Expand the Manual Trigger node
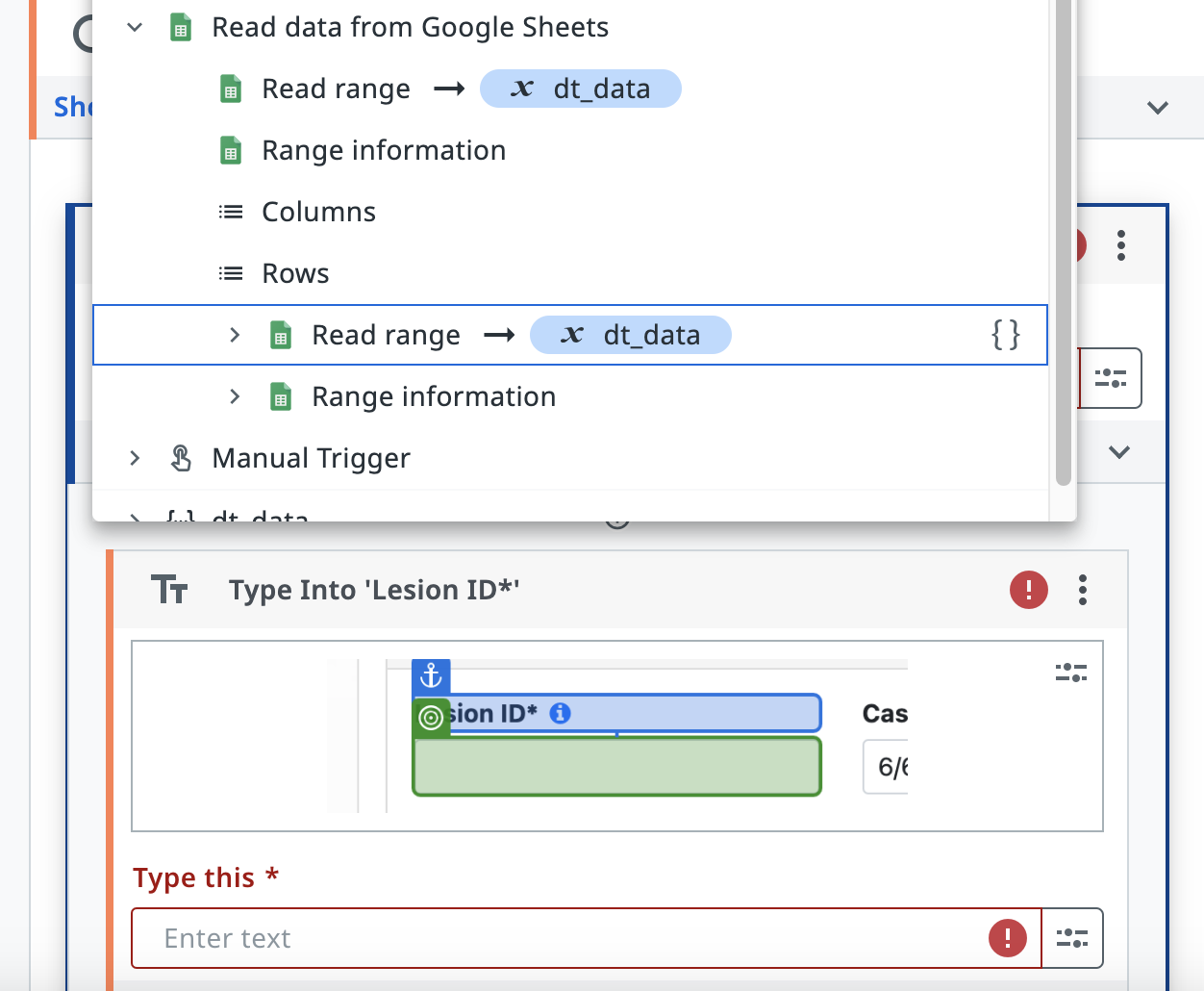This screenshot has width=1204, height=991. (135, 458)
